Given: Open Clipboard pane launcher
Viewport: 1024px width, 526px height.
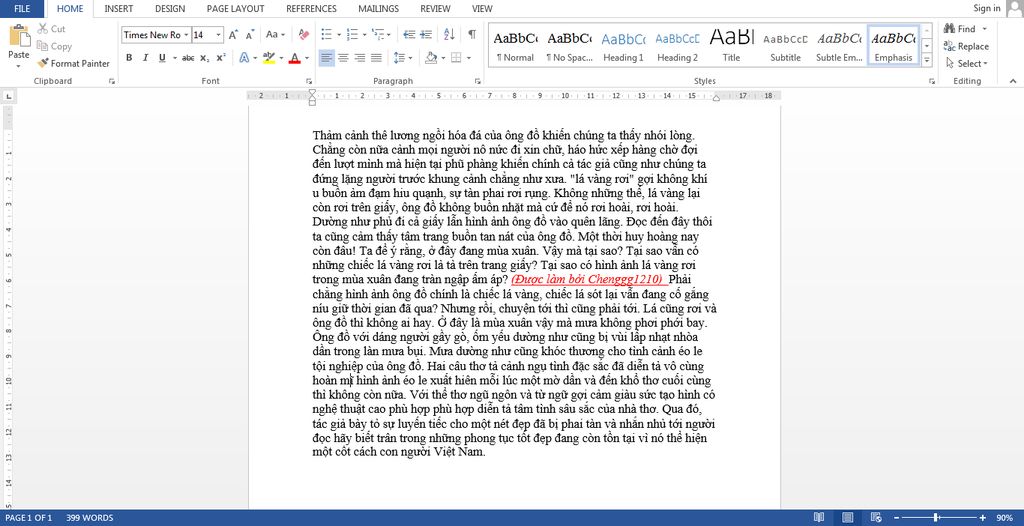Looking at the screenshot, I should coord(112,81).
